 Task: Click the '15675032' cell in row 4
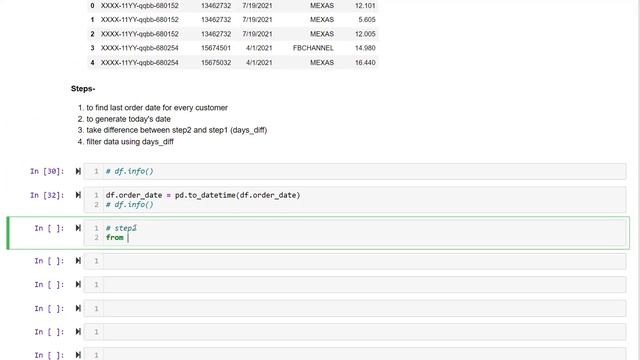point(216,62)
